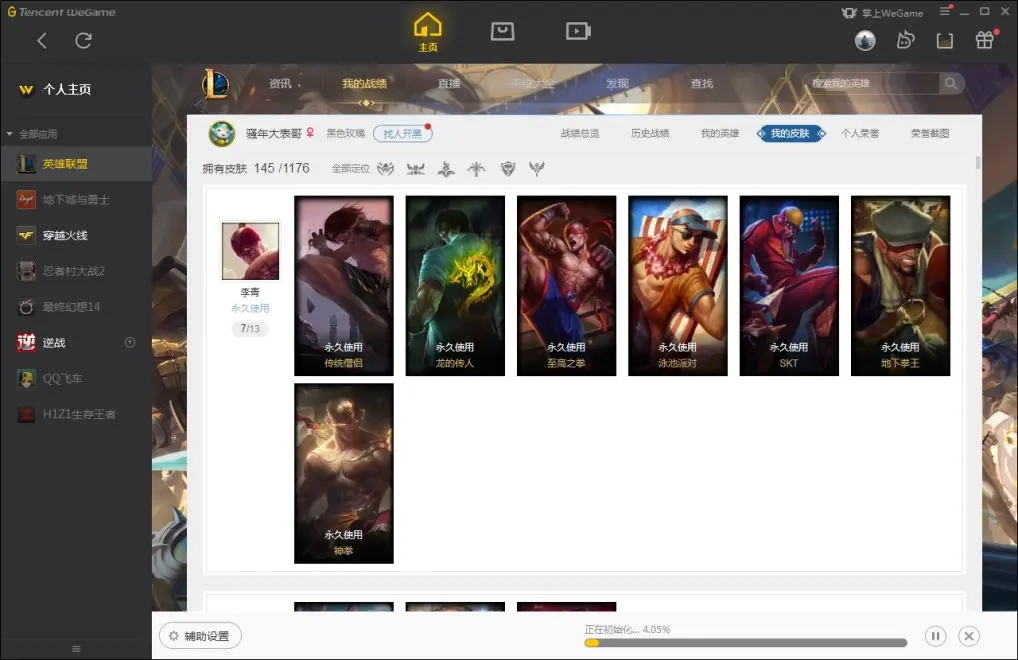Screen dimensions: 1018x660
Task: Open the 主页 home tab
Action: [427, 32]
